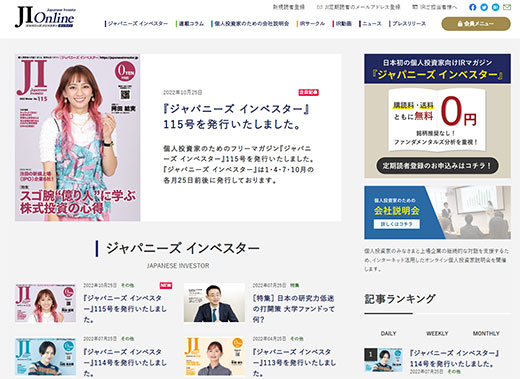Click 詳しくはコチラ on the banner

click(x=397, y=224)
